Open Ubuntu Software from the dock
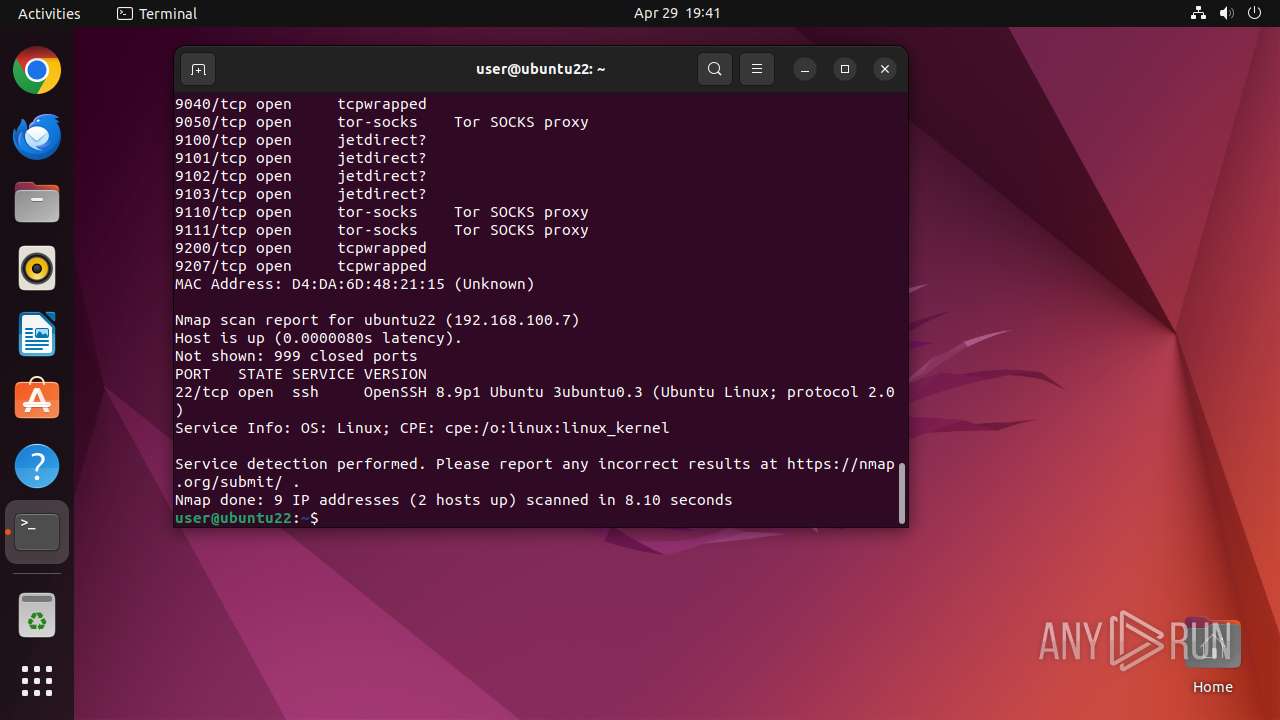 (x=37, y=401)
